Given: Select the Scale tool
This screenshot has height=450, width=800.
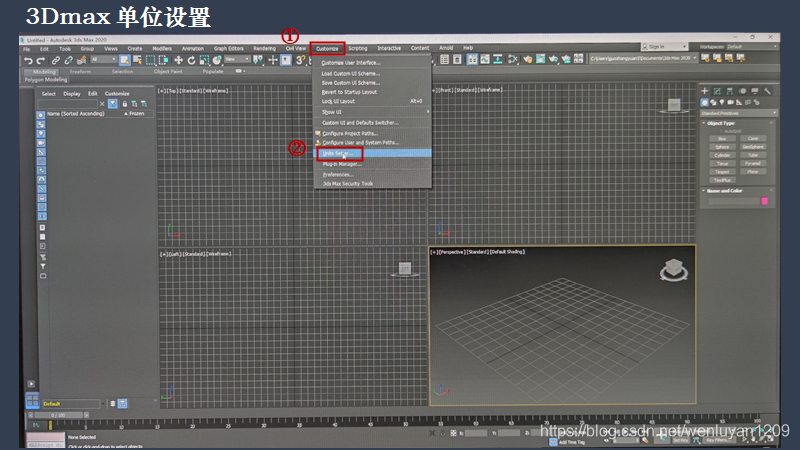Looking at the screenshot, I should (x=204, y=60).
